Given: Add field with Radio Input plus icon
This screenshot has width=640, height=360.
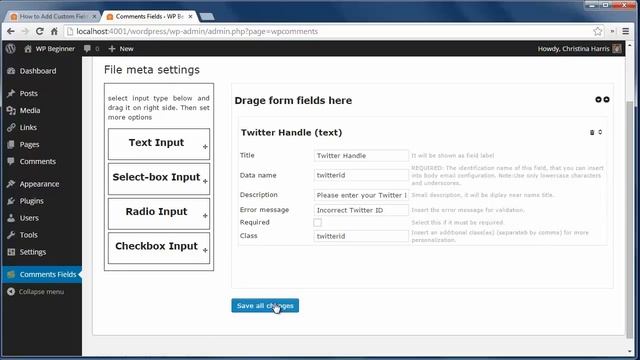Looking at the screenshot, I should [x=205, y=216].
